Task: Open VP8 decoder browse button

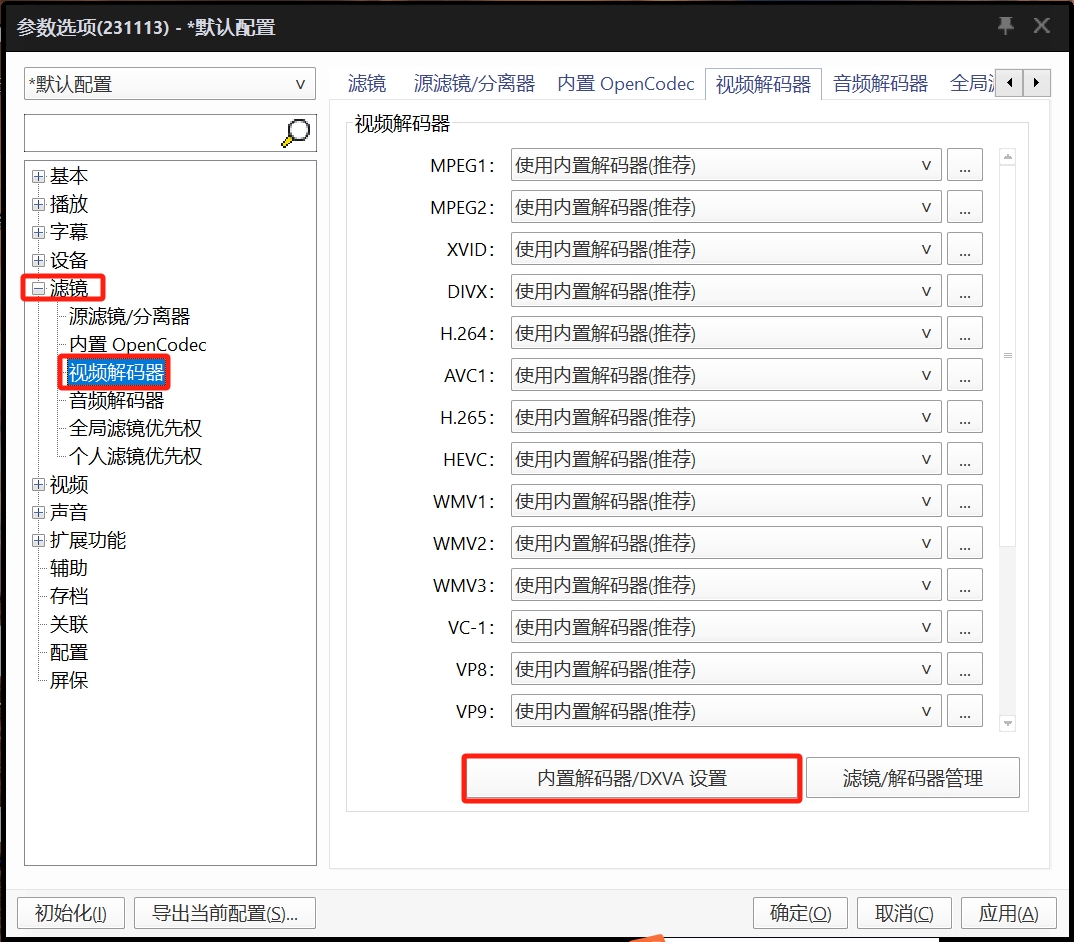Action: [x=964, y=669]
